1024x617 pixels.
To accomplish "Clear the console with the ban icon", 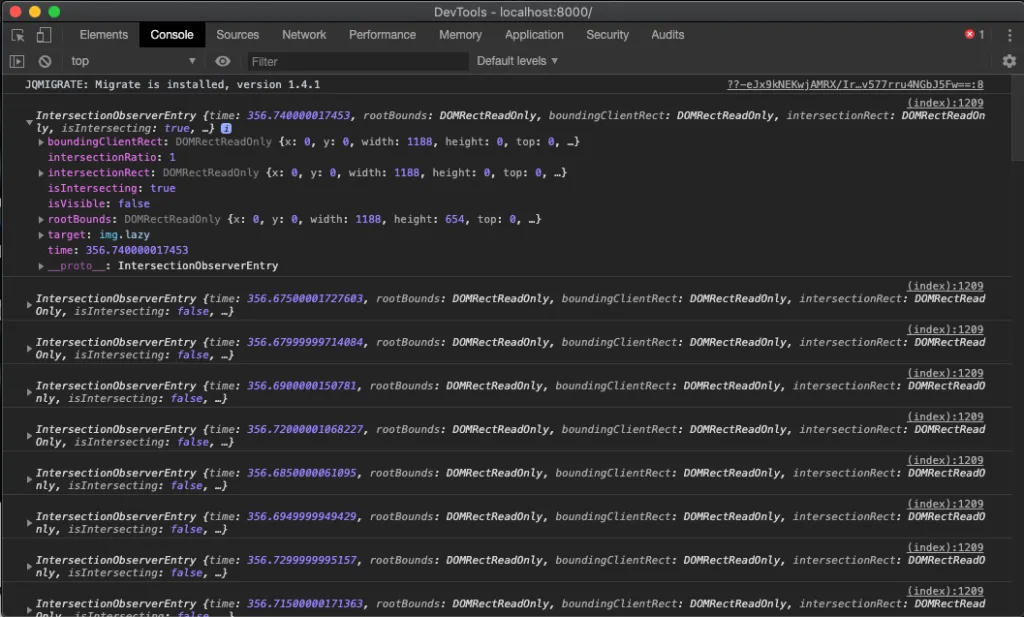I will pos(44,61).
